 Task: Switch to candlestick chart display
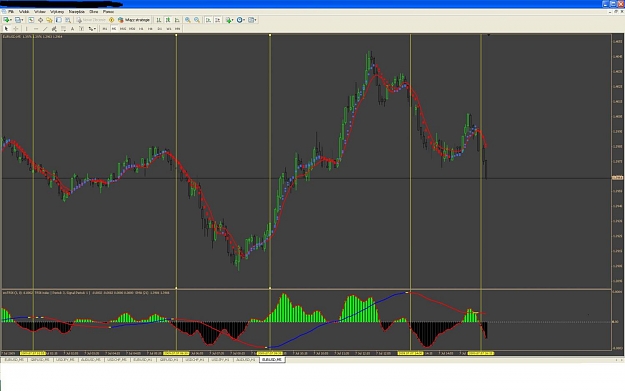coord(168,20)
